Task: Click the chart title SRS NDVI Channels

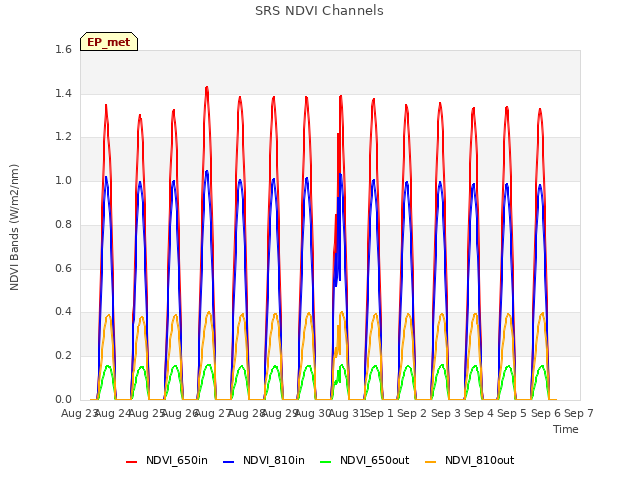Action: click(319, 11)
